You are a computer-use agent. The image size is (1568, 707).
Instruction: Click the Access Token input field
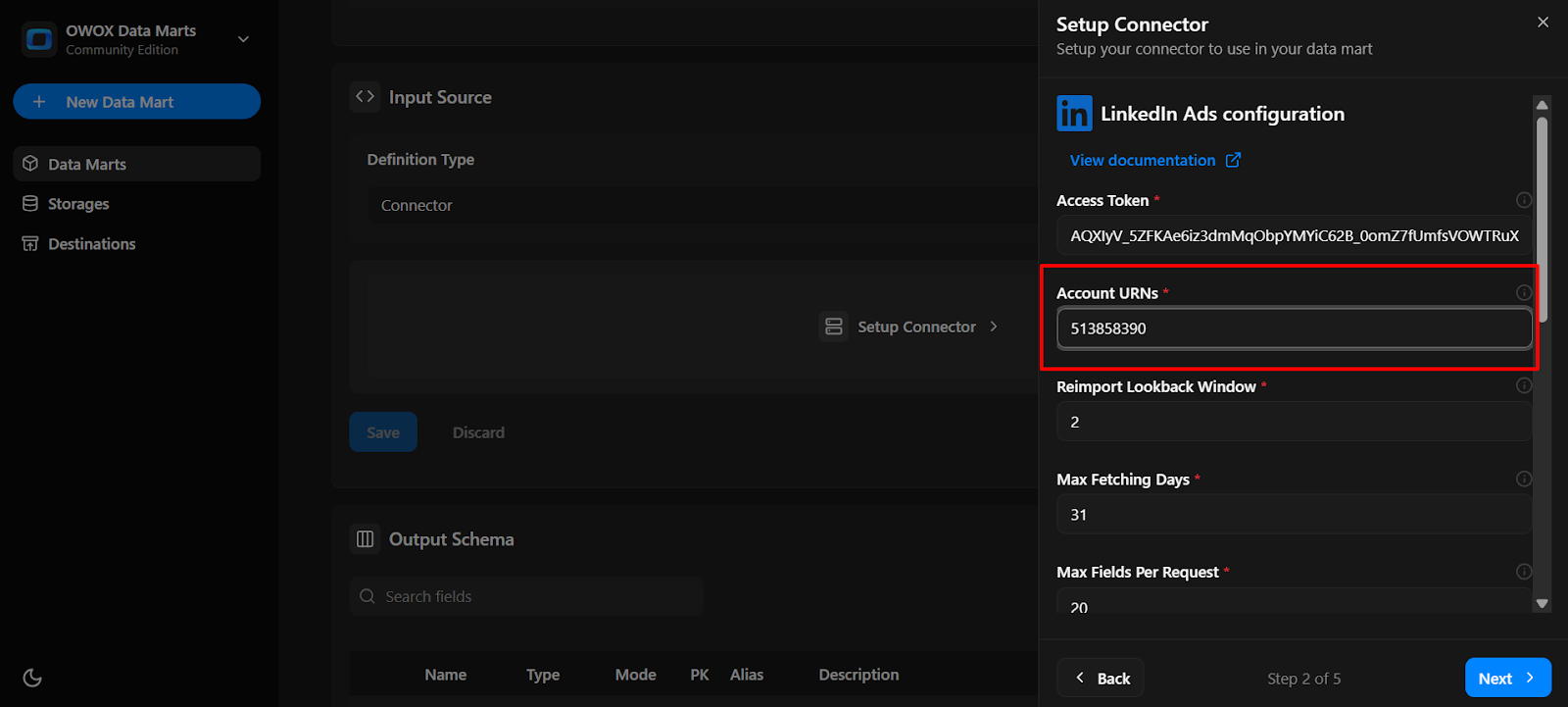1295,235
